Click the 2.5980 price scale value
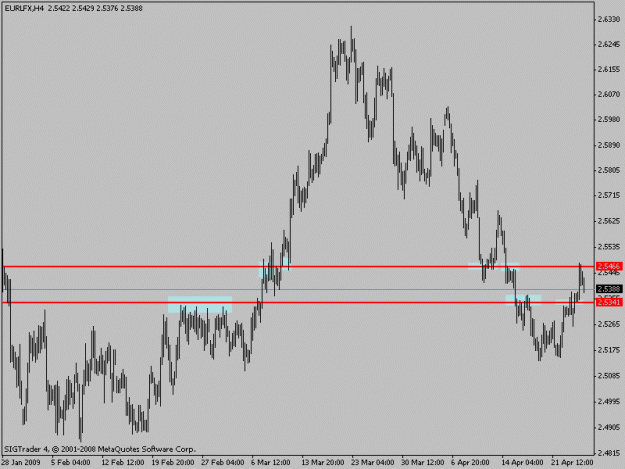Viewport: 625px width, 469px height. tap(609, 119)
